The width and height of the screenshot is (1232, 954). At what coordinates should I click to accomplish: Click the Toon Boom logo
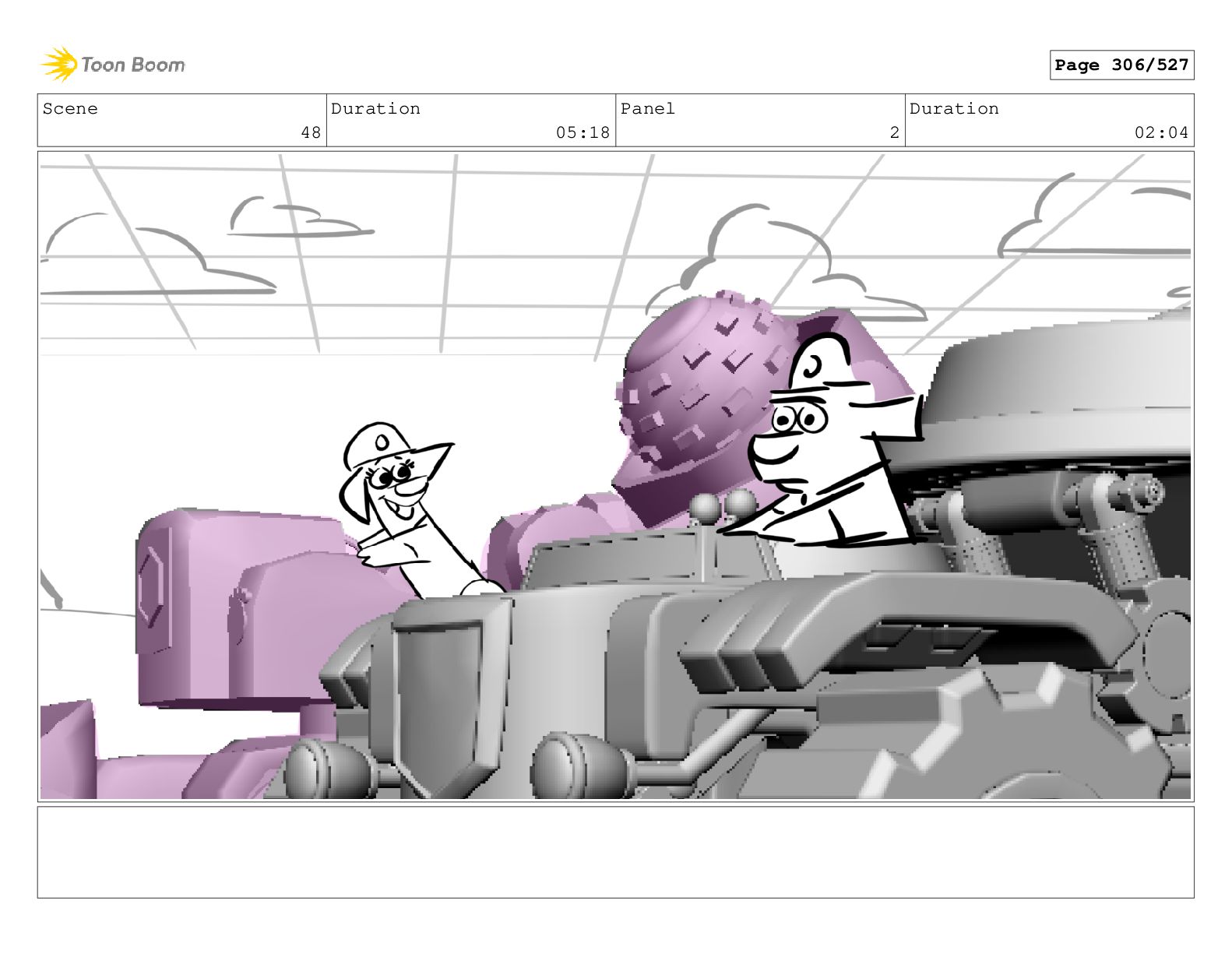(x=113, y=65)
